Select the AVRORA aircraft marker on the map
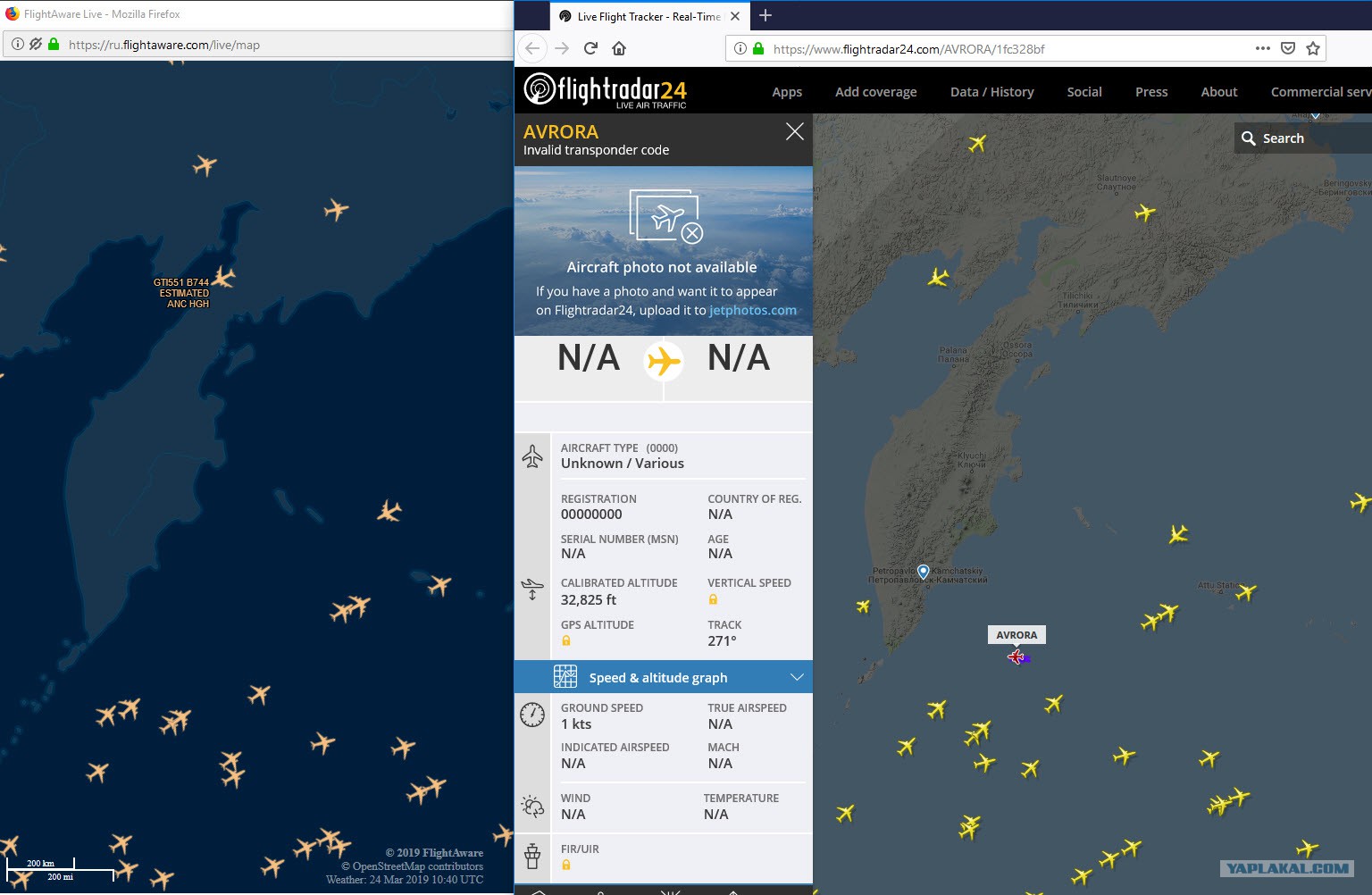1372x895 pixels. tap(1016, 657)
